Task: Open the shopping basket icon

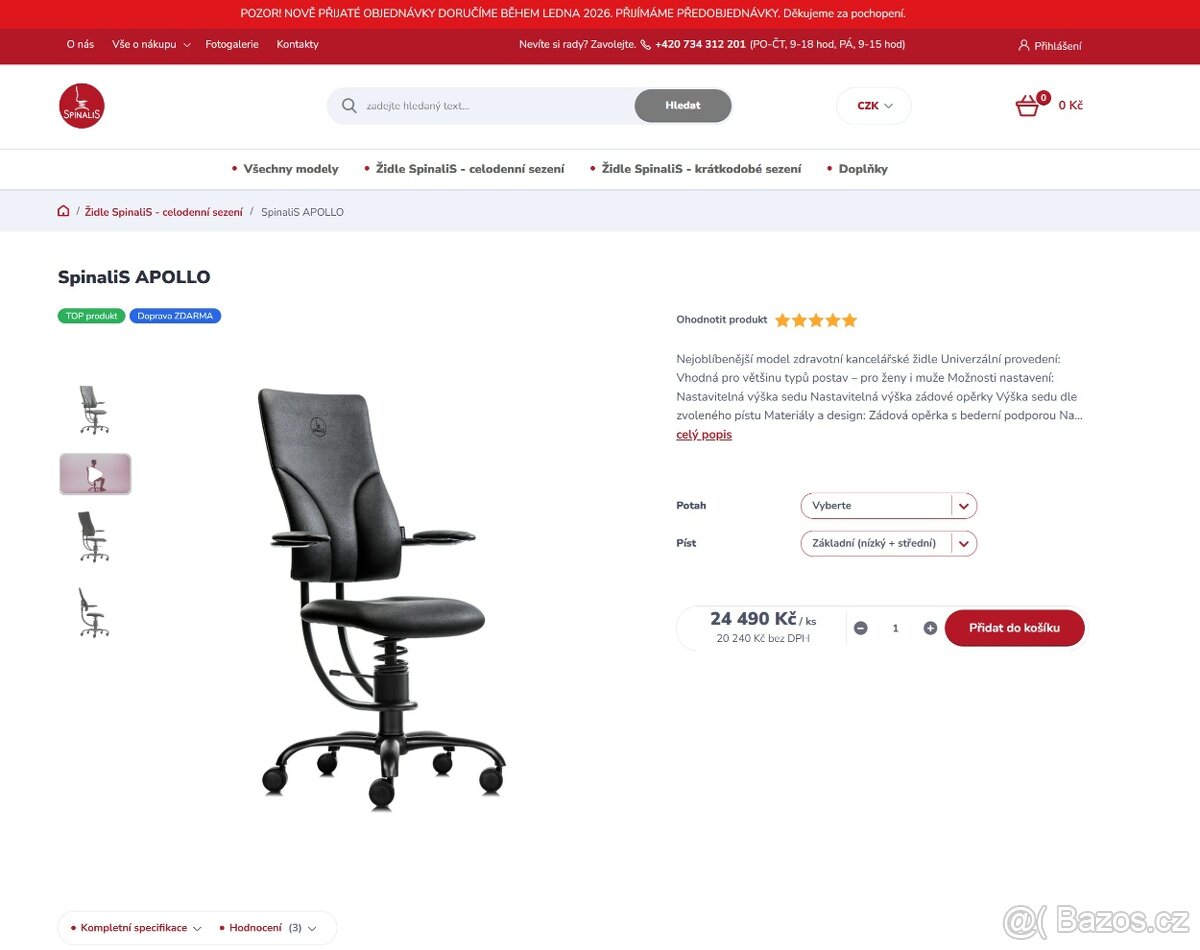Action: point(1028,106)
